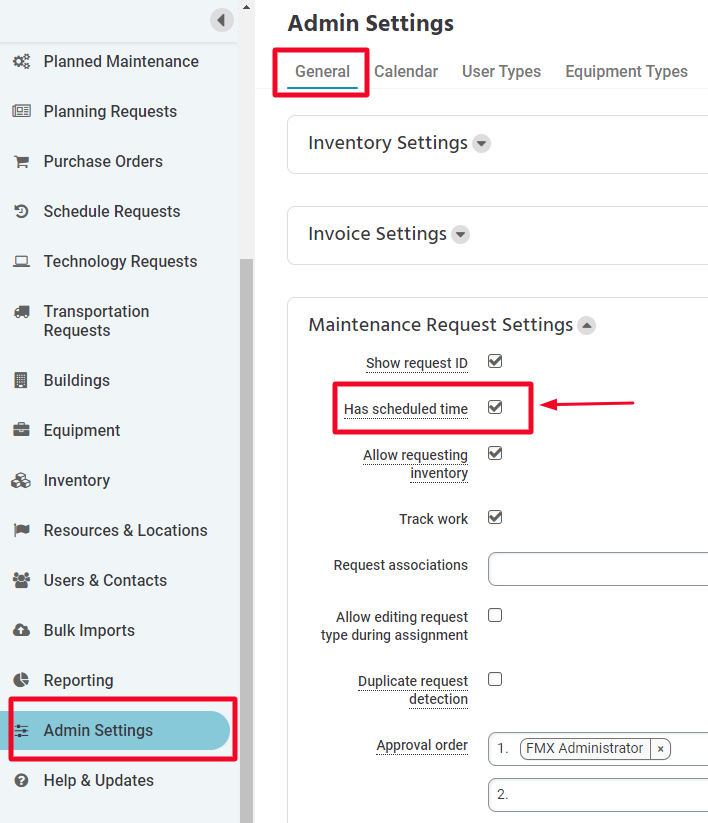Collapse the sidebar with the arrow icon
This screenshot has height=823, width=708.
221,20
